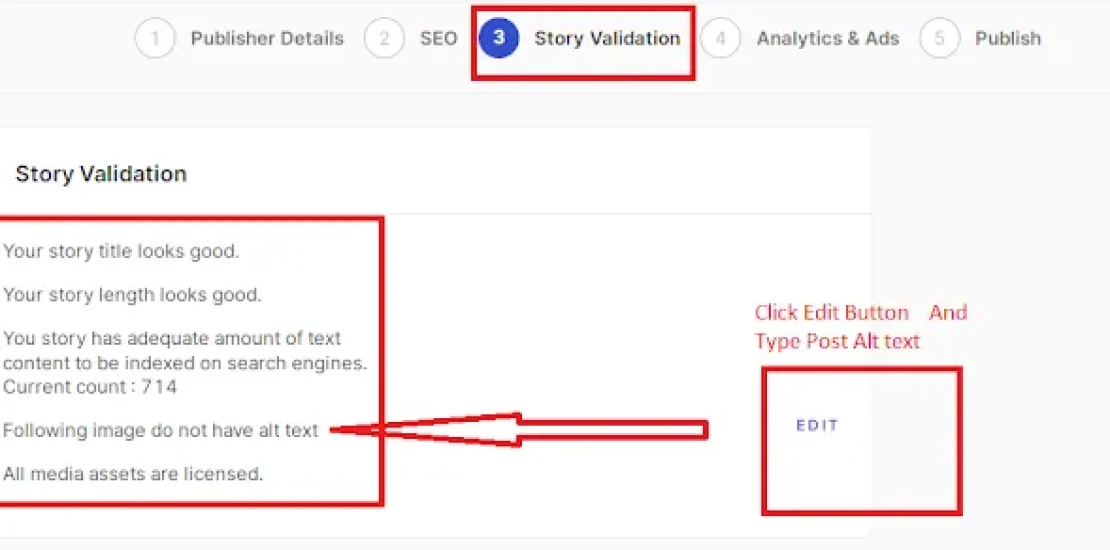Click the blue step 3 circle icon
This screenshot has width=1110, height=550.
(499, 39)
